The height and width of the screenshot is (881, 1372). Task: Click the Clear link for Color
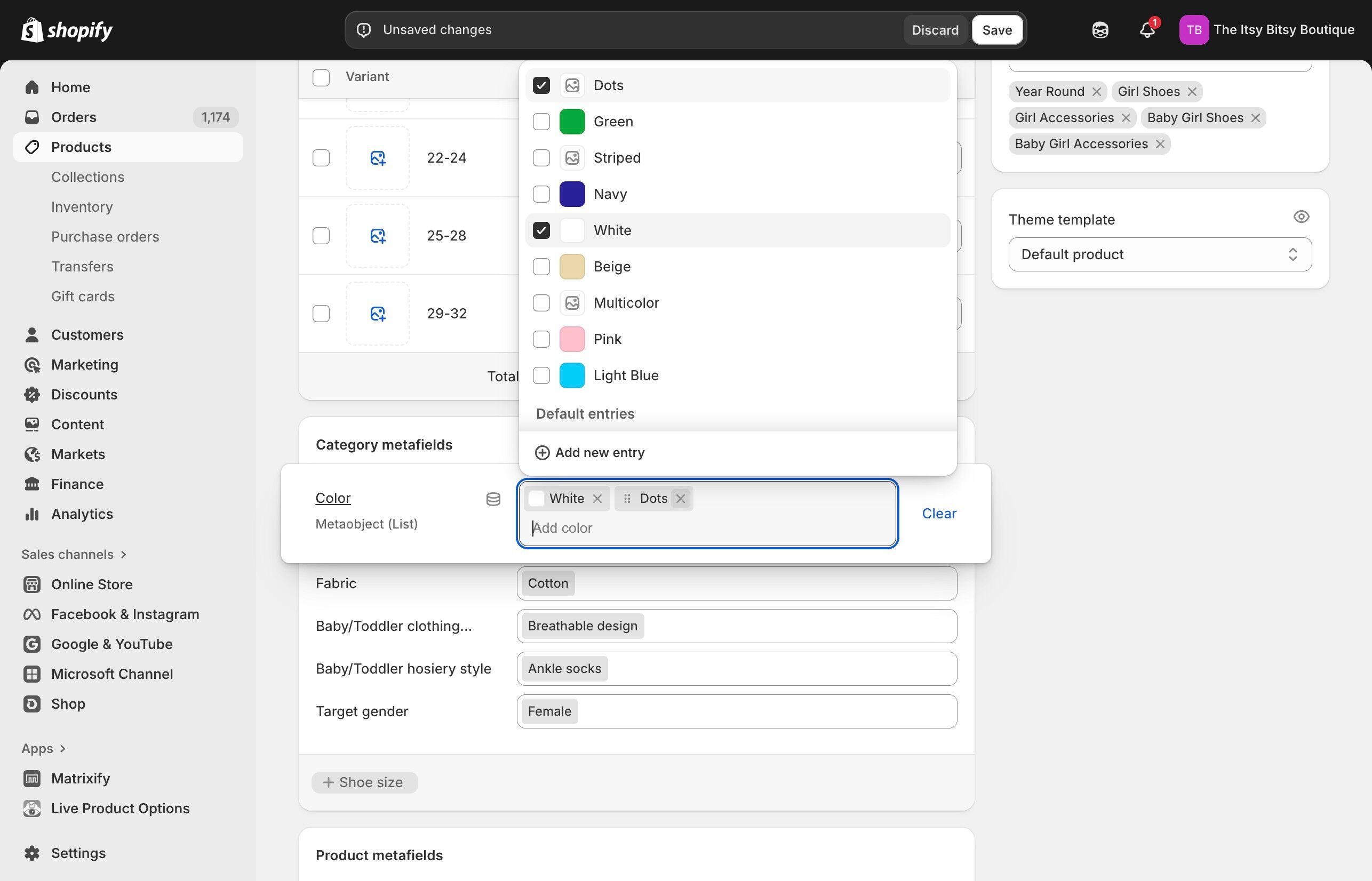pos(939,513)
